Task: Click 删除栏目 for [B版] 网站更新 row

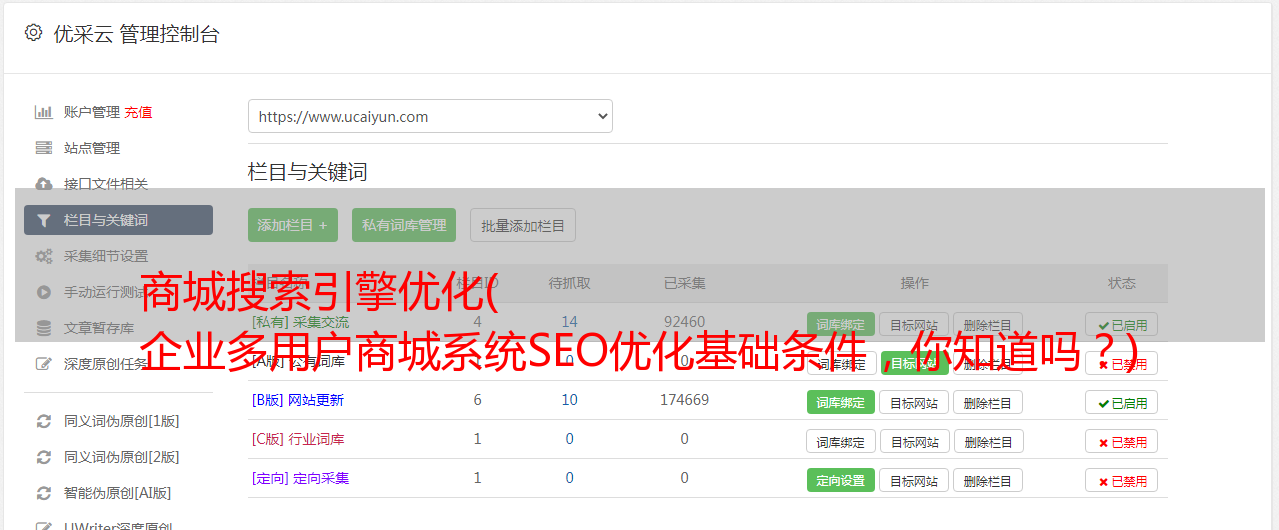Action: tap(988, 402)
